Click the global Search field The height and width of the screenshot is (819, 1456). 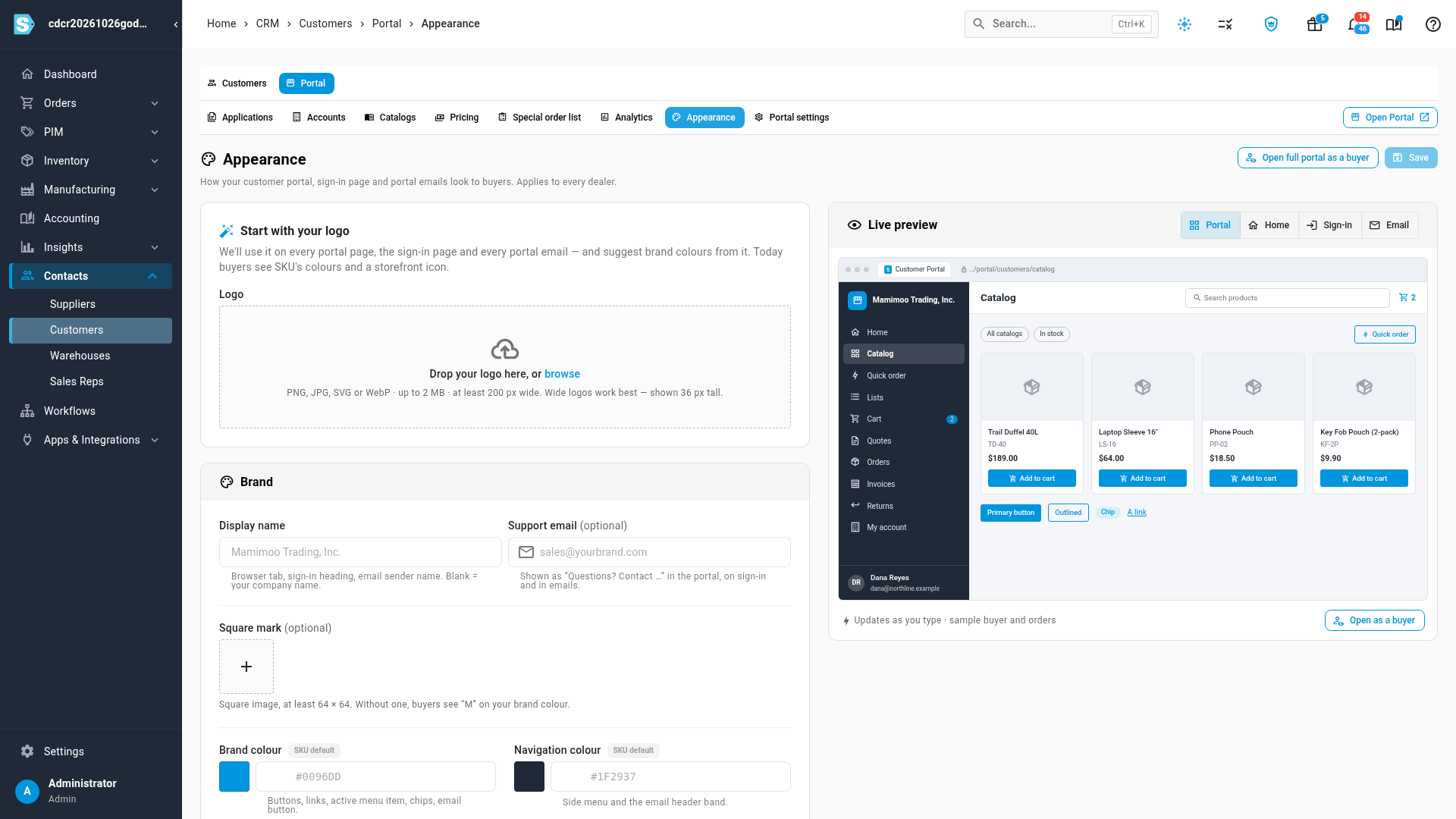click(x=1062, y=24)
